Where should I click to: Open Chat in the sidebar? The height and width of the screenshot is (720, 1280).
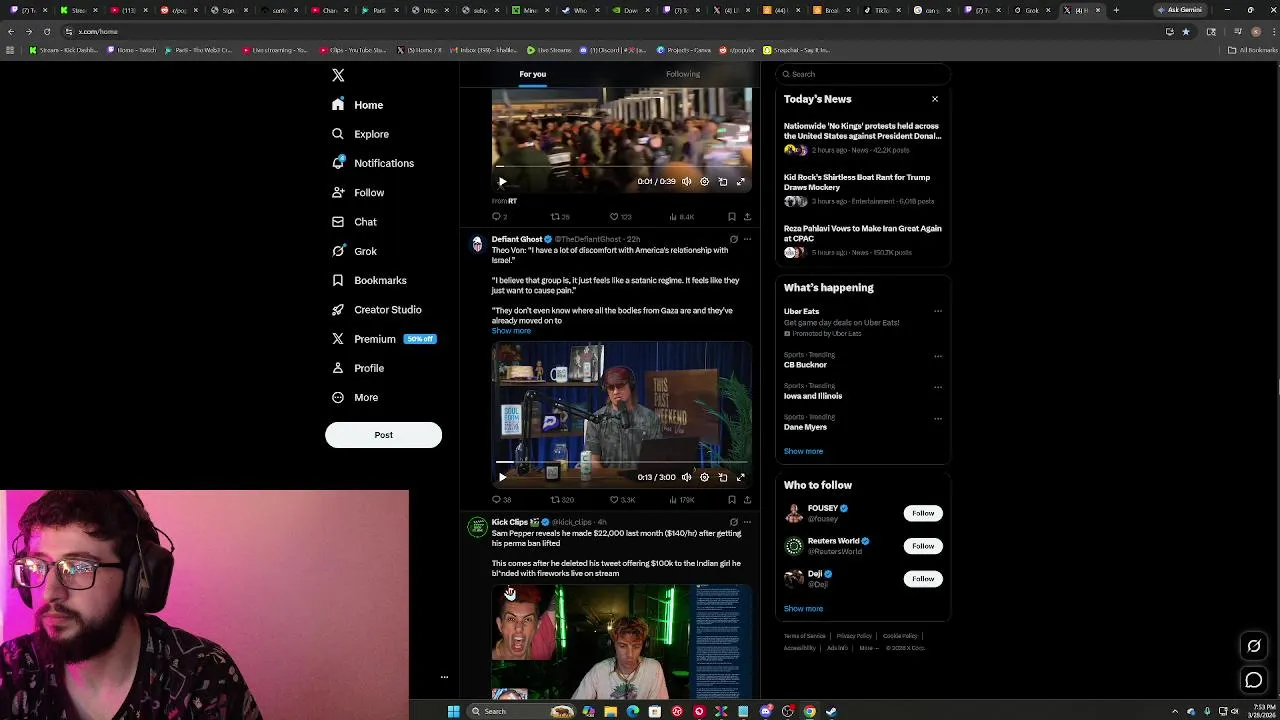[355, 222]
